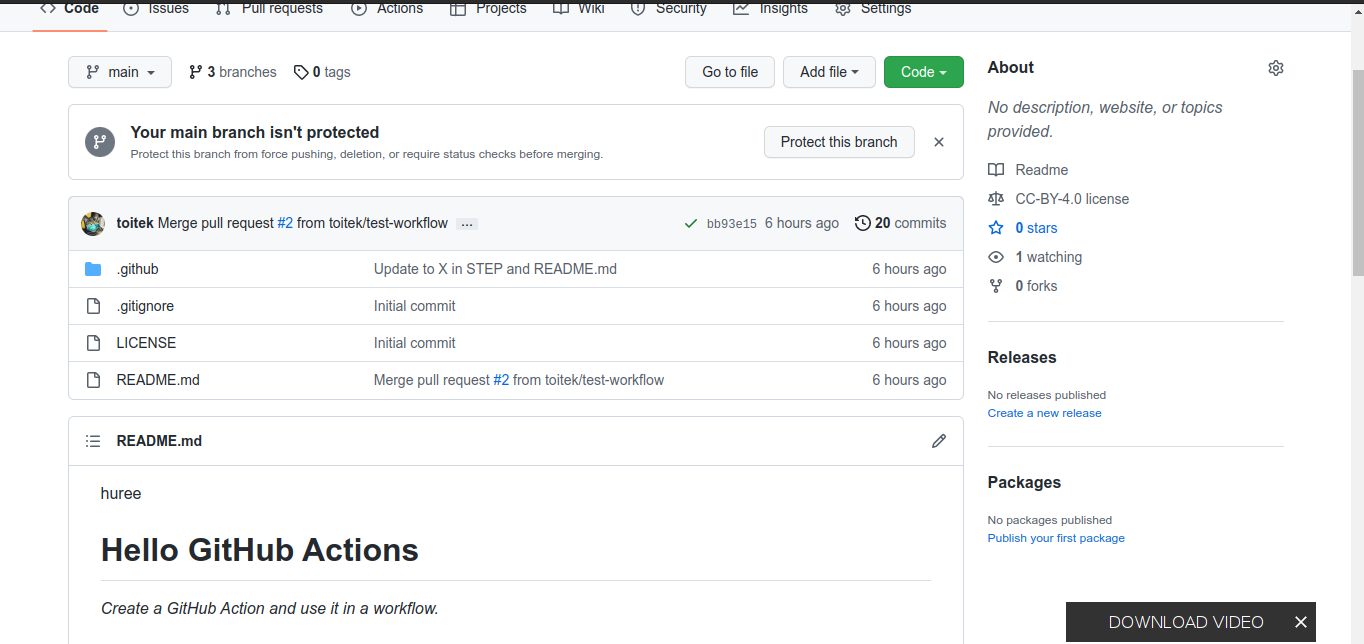Click the branch icon in protection banner
Viewport: 1364px width, 644px height.
coord(99,142)
